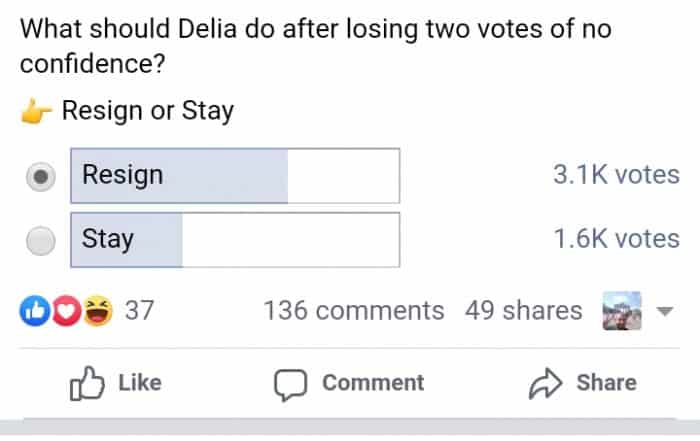Viewport: 700px width, 441px height.
Task: Click the laughing Haha reaction icon
Action: tap(97, 311)
